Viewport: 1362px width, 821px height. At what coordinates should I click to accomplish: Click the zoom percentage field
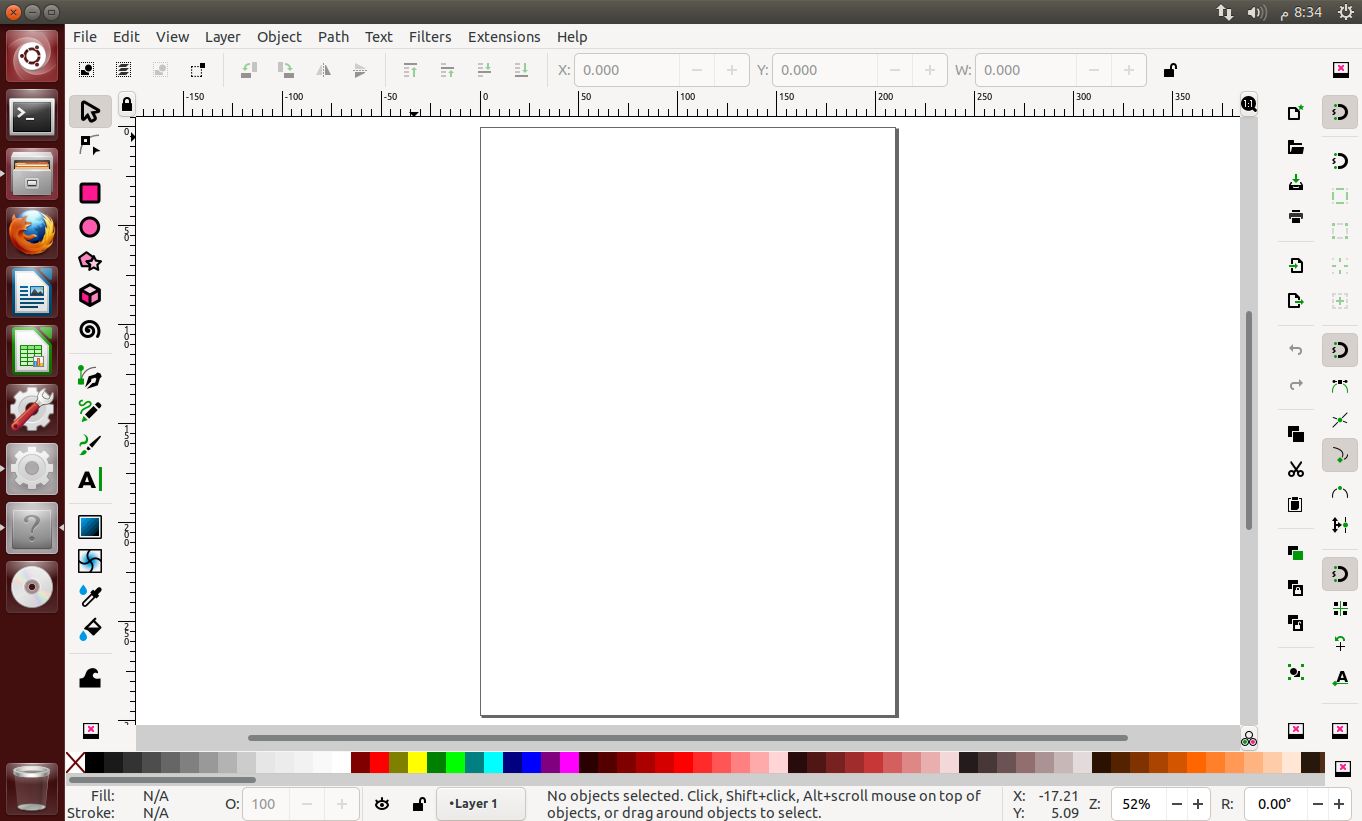[1136, 804]
